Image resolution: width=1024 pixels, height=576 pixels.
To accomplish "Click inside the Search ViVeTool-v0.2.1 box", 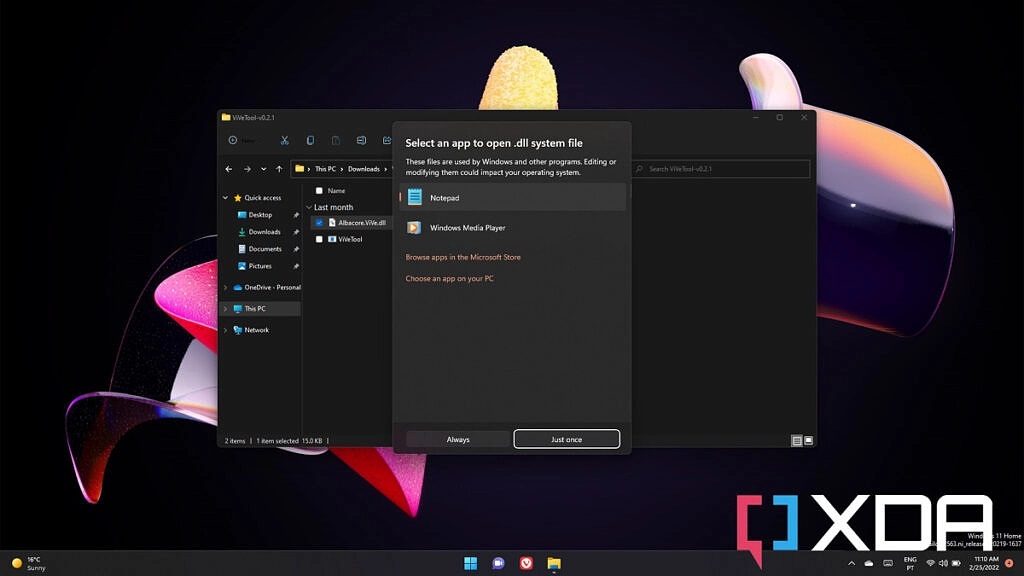I will pos(720,168).
